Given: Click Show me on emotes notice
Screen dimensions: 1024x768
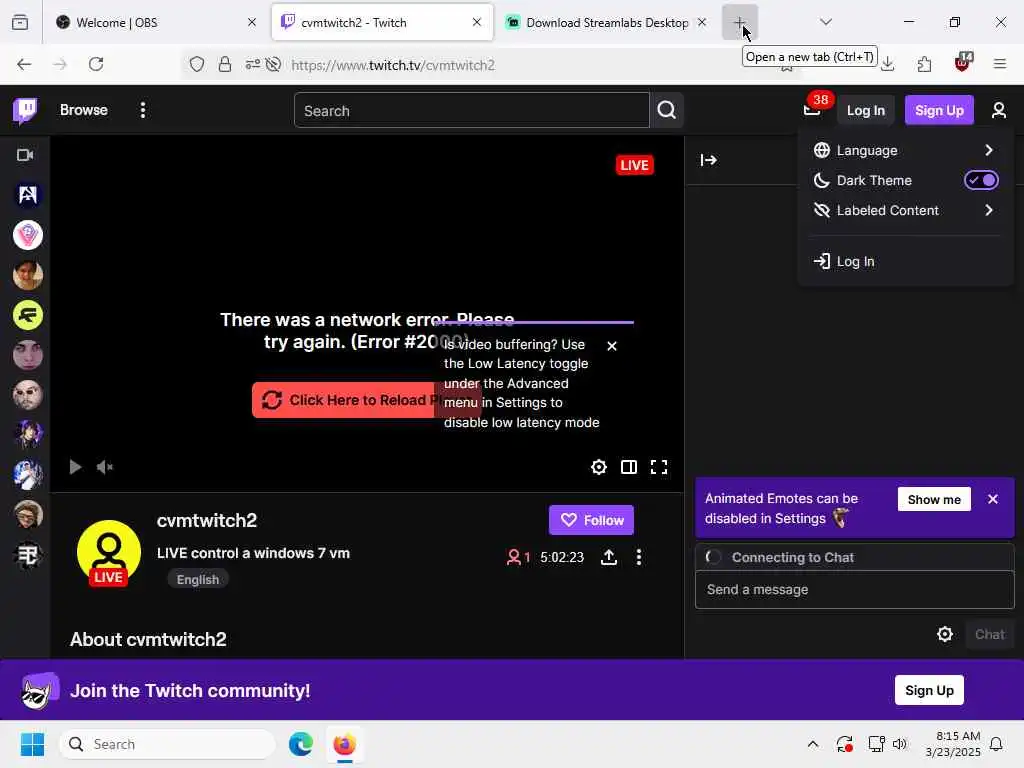Looking at the screenshot, I should coord(934,500).
